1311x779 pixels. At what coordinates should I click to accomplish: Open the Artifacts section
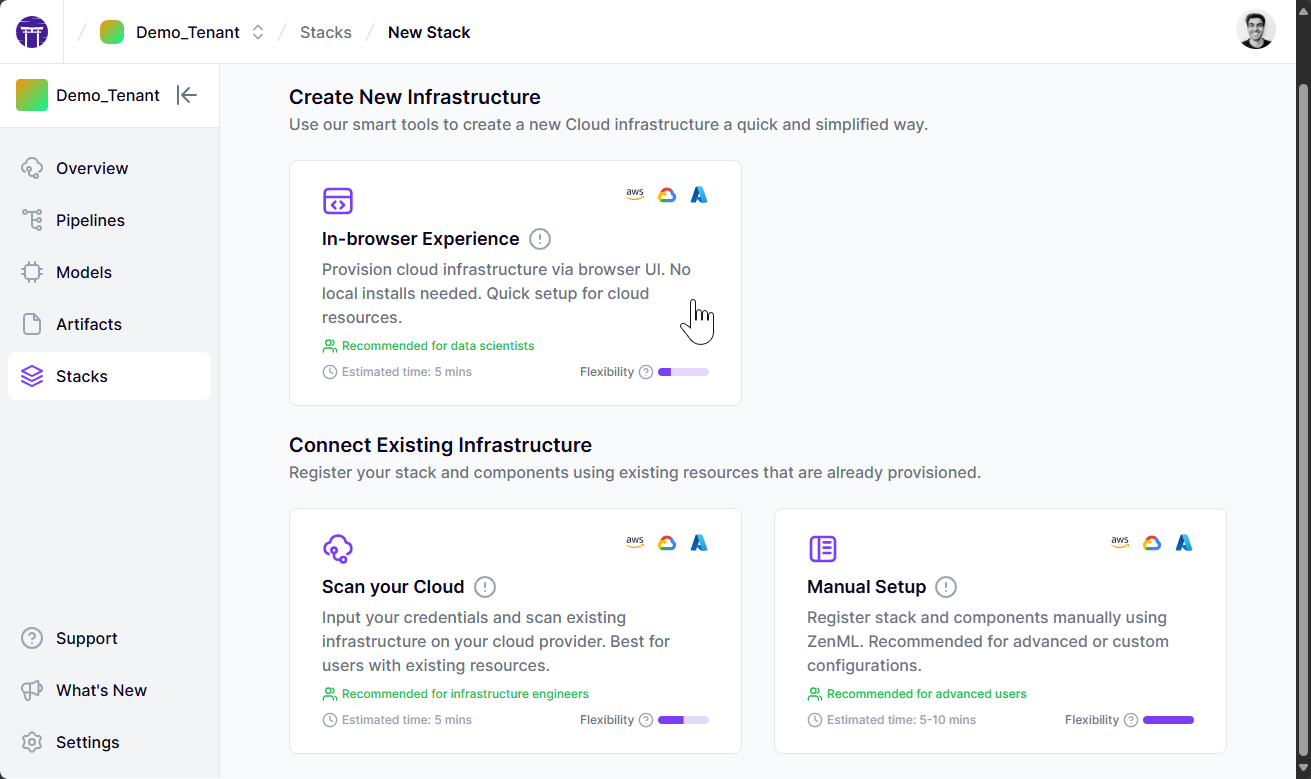pyautogui.click(x=90, y=324)
